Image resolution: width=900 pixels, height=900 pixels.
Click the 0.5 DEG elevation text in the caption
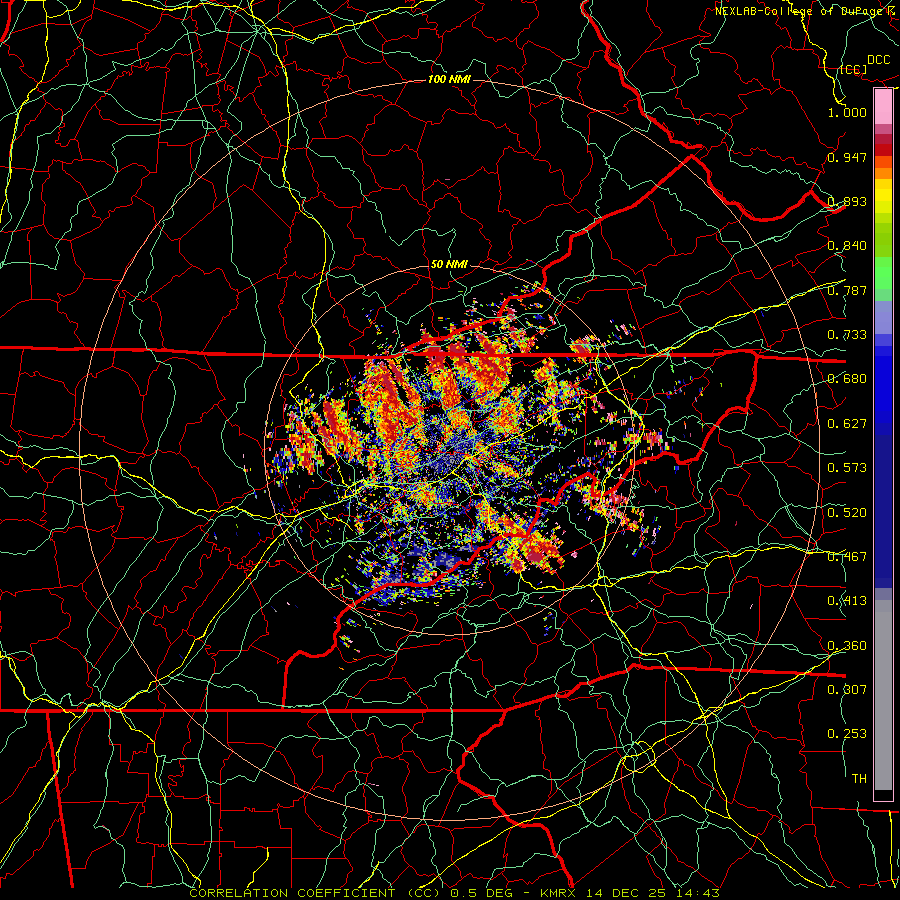click(x=482, y=893)
